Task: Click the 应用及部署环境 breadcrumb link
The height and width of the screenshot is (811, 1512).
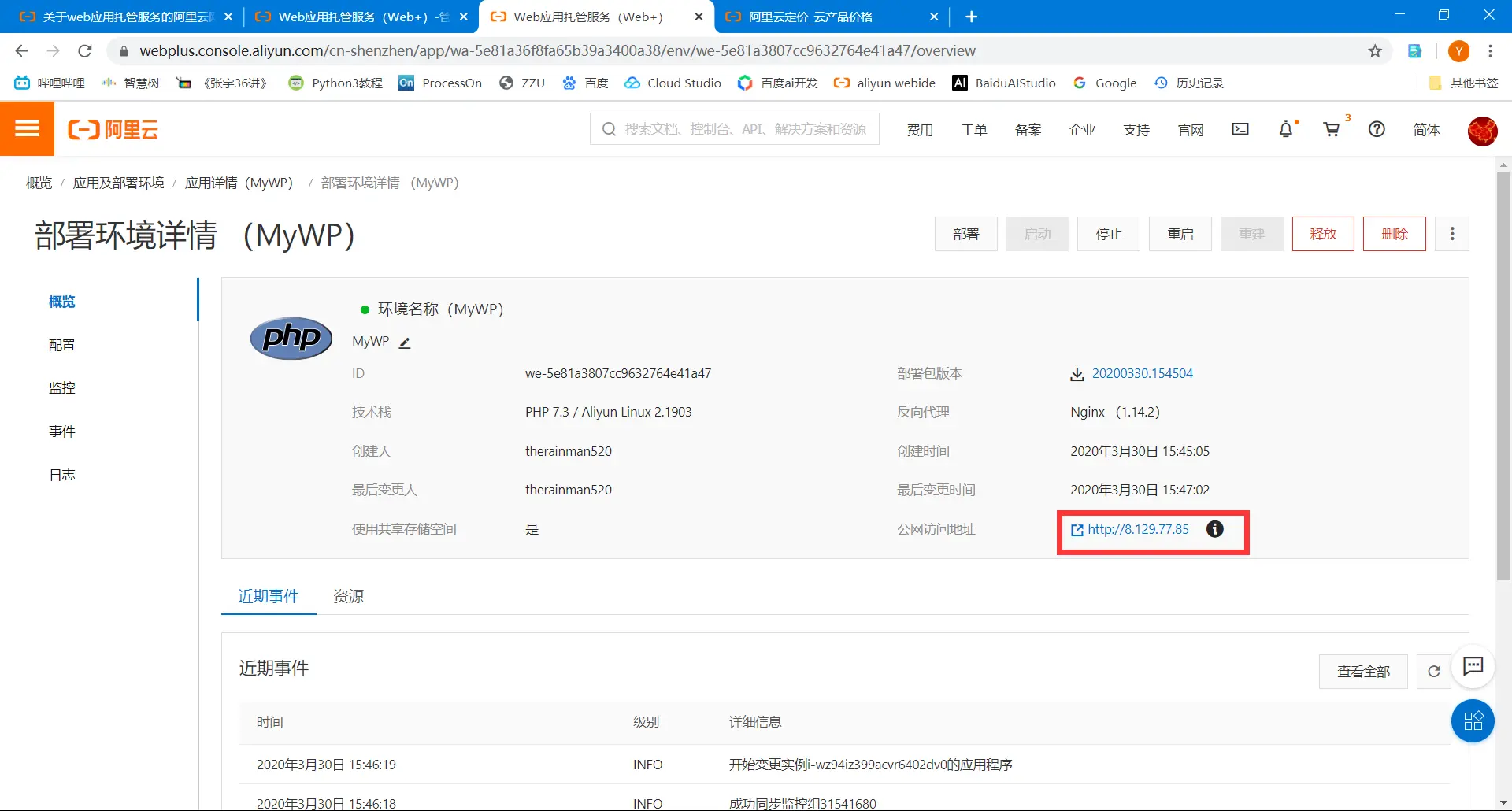Action: point(119,183)
